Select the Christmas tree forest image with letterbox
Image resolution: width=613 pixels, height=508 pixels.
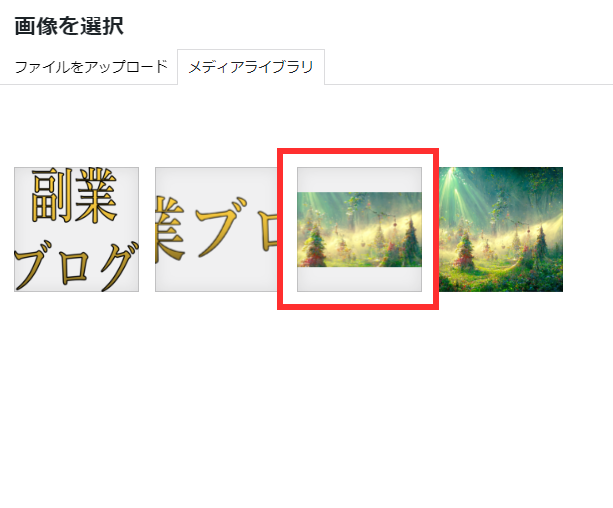[359, 230]
